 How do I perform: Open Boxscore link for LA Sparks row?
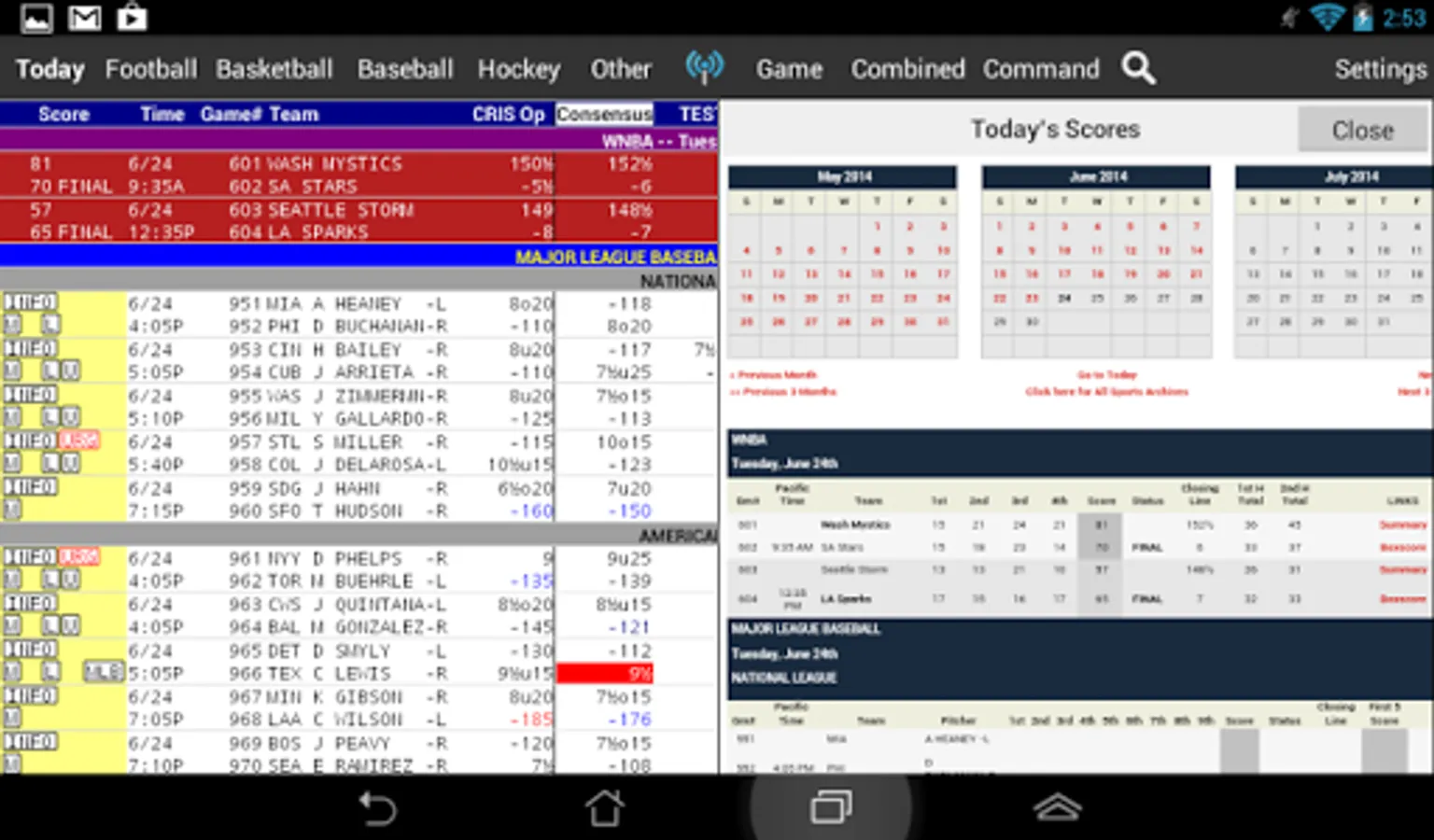[1403, 599]
